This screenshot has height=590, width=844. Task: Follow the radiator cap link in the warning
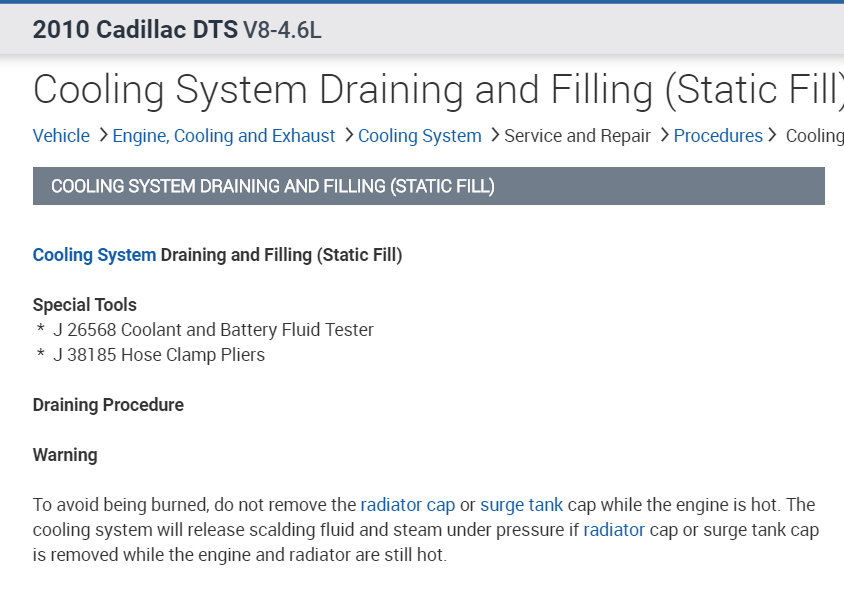pos(407,505)
